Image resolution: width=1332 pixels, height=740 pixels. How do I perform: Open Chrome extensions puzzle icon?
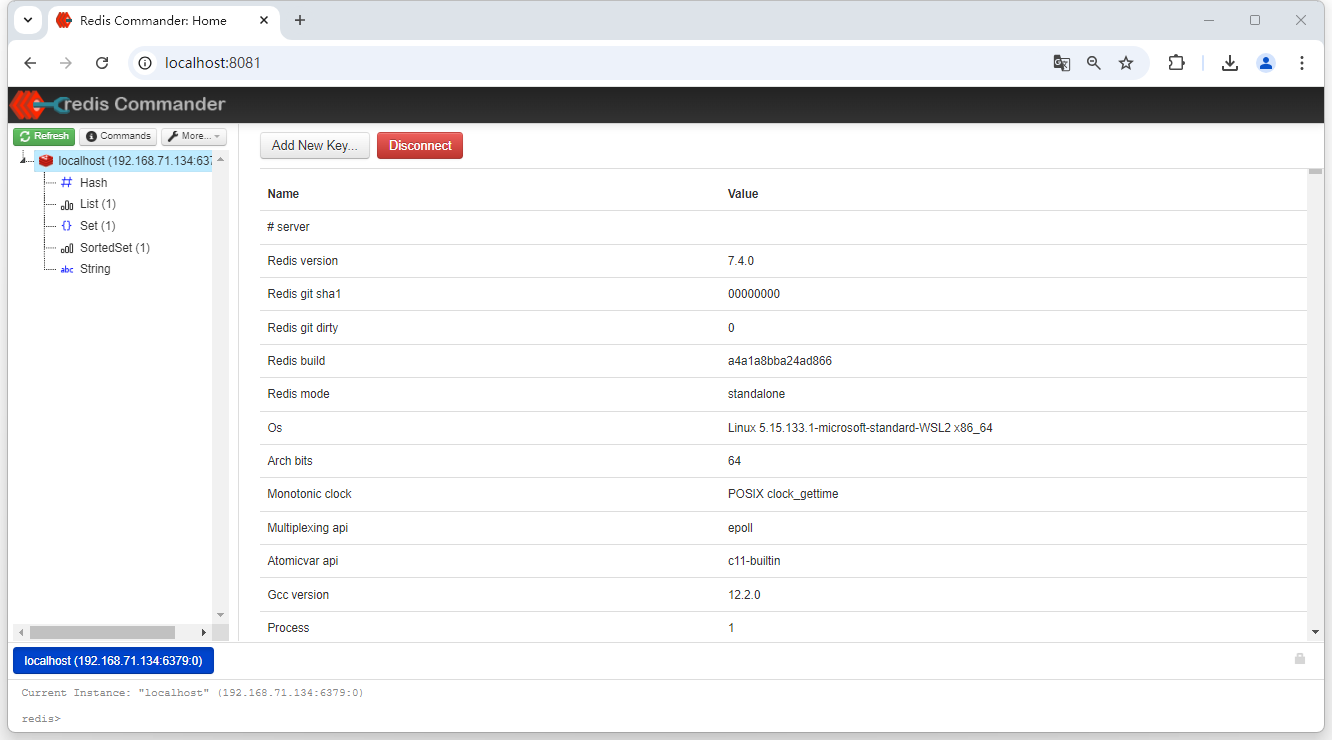click(x=1176, y=63)
